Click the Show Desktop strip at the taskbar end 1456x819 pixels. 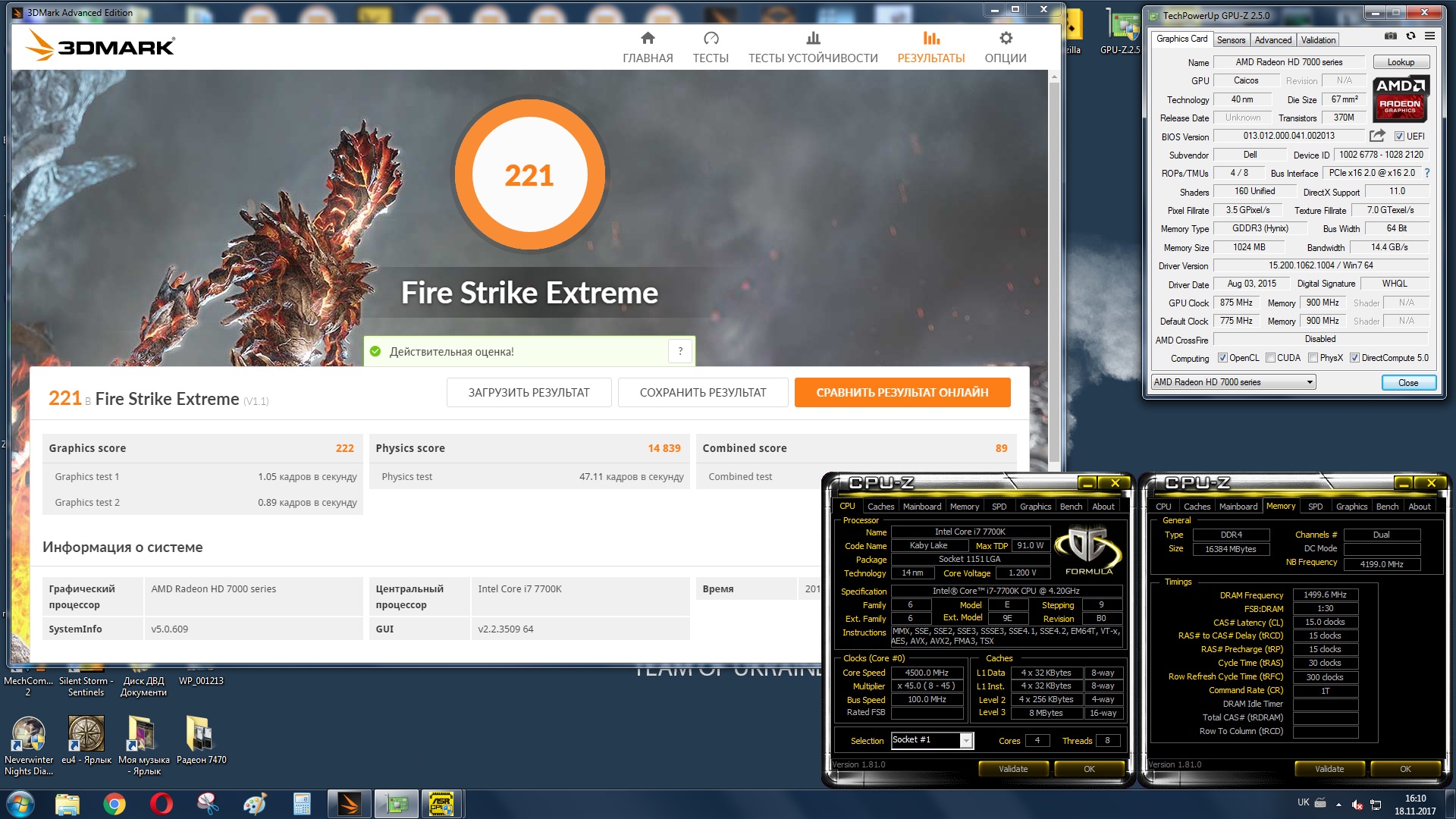[x=1450, y=805]
